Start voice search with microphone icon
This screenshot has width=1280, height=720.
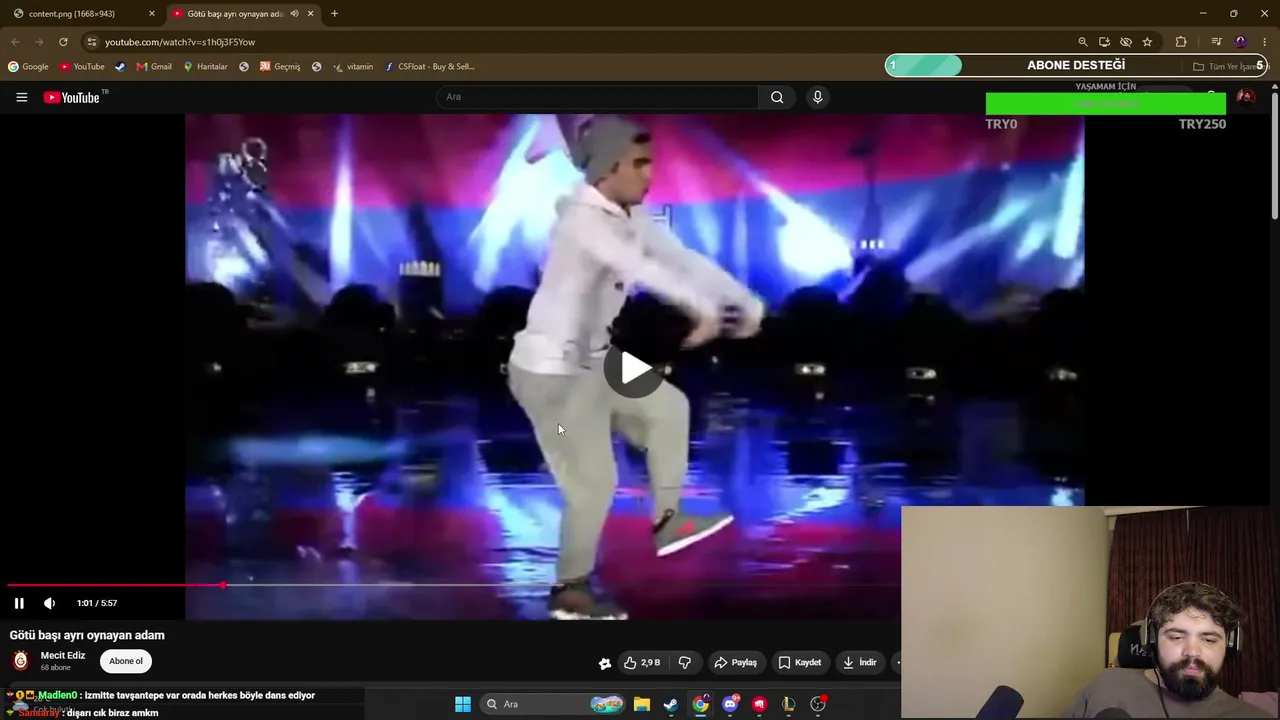[817, 97]
